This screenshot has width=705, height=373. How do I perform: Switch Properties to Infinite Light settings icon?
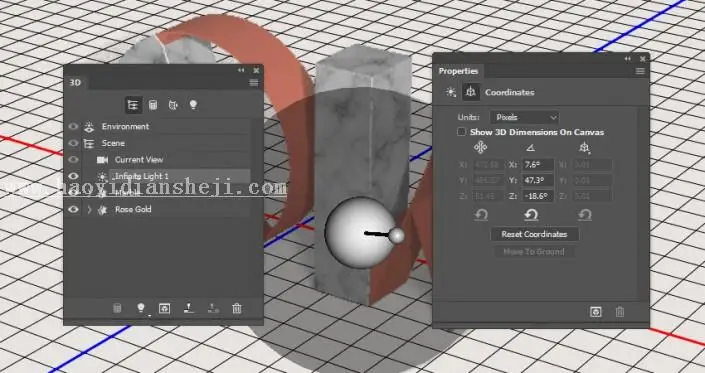[450, 92]
